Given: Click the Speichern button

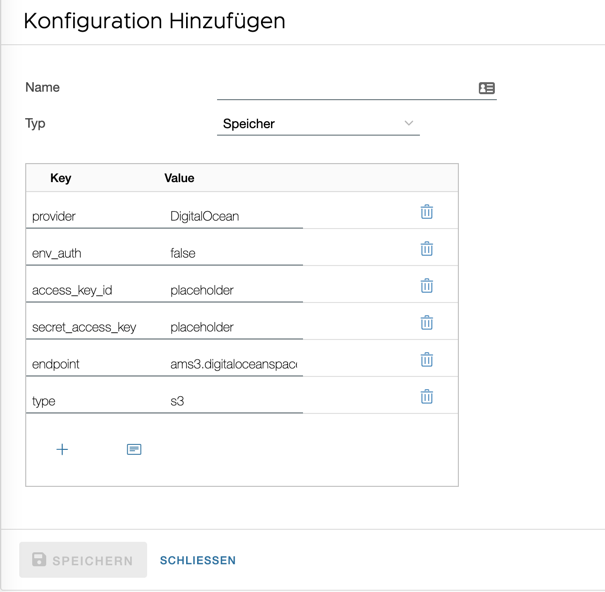Looking at the screenshot, I should click(x=83, y=560).
